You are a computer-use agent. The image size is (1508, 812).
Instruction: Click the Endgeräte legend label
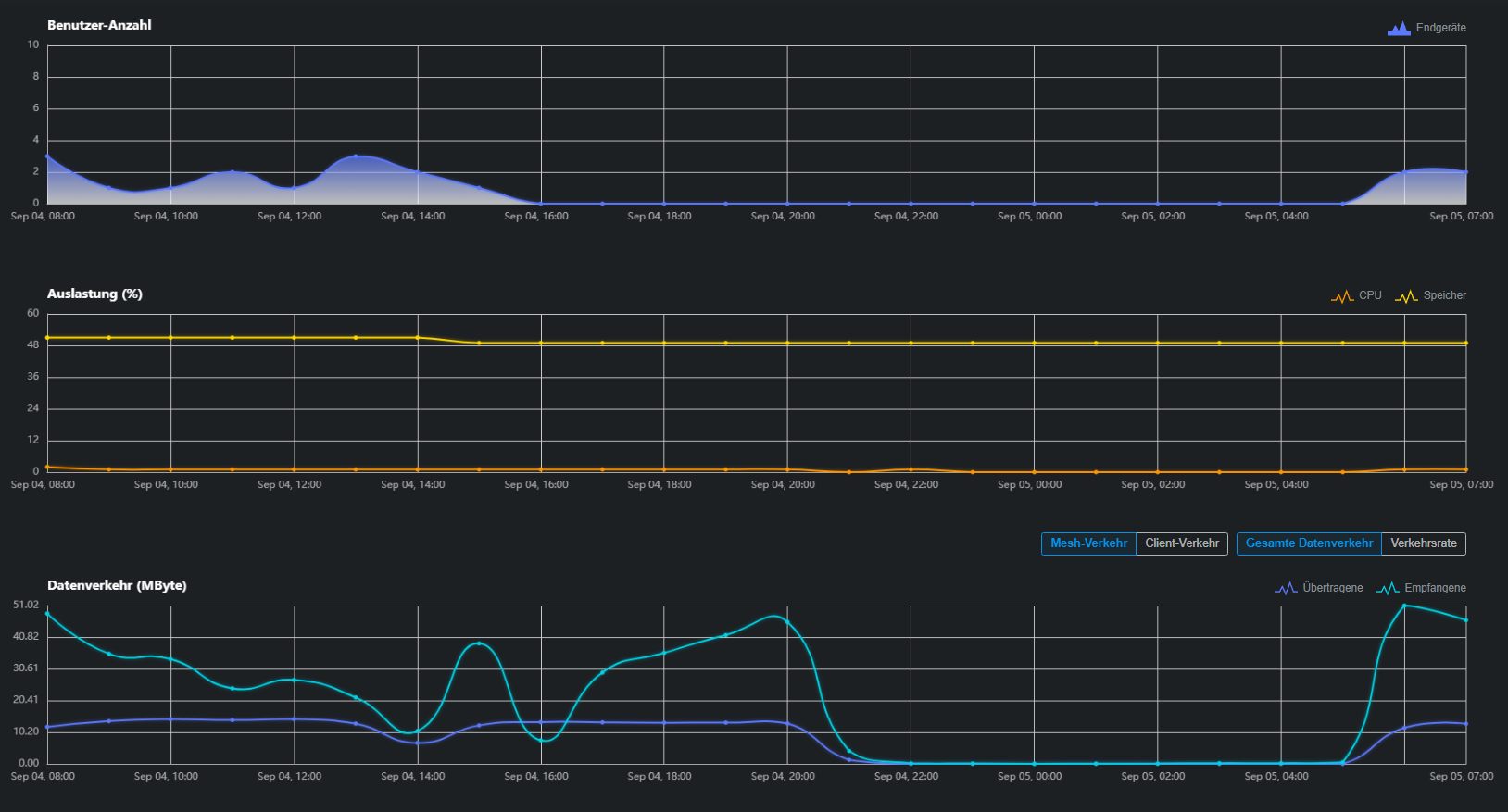coord(1440,28)
